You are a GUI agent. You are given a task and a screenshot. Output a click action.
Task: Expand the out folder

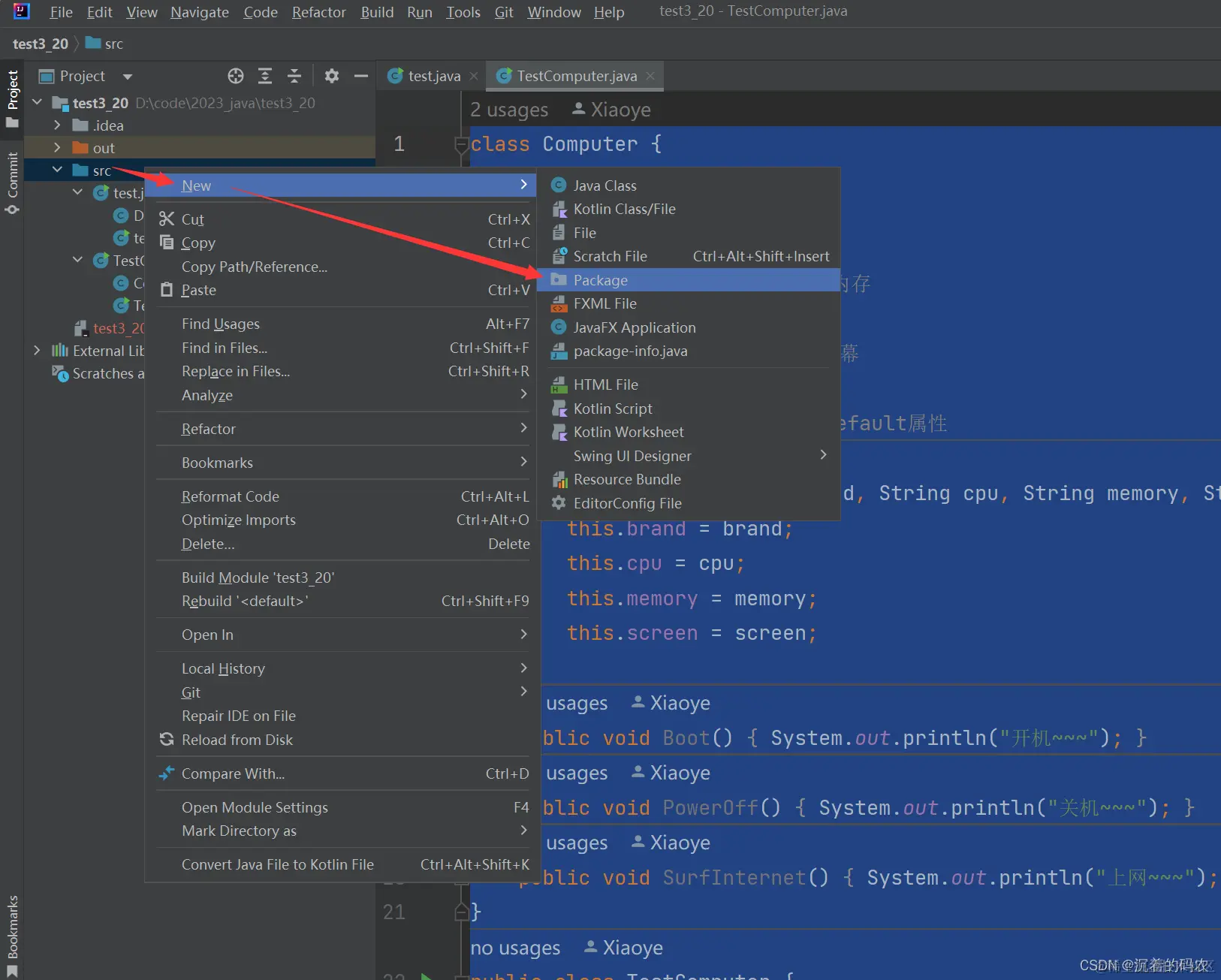click(x=57, y=147)
